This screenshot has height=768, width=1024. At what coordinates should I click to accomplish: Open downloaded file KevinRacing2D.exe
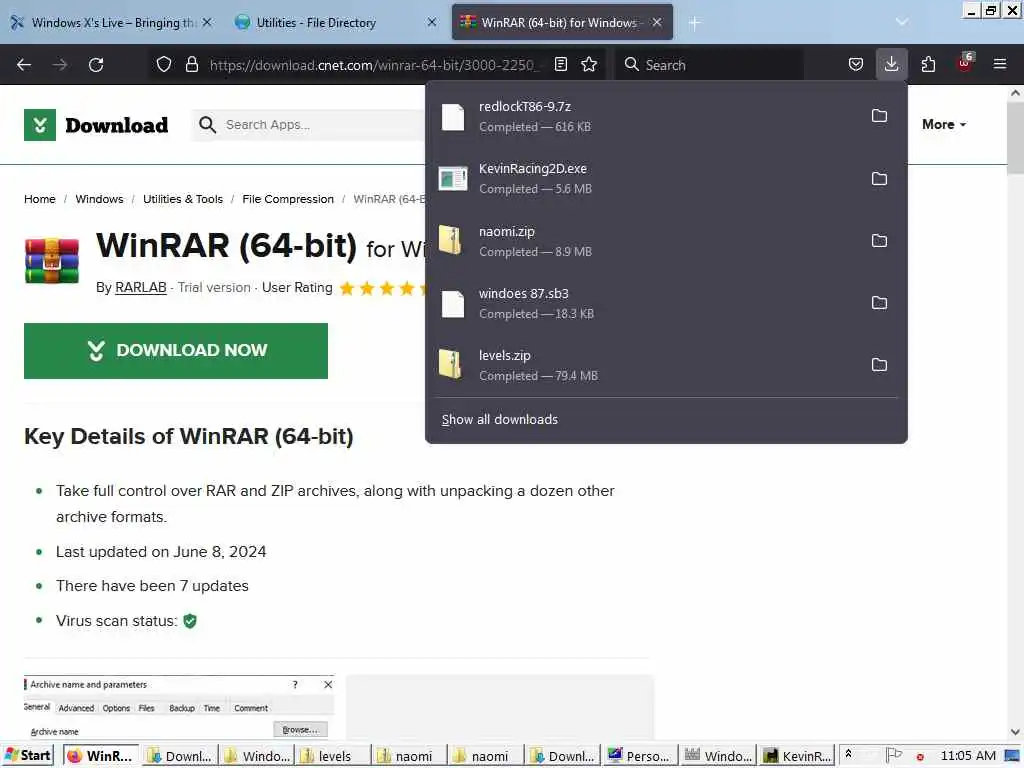647,179
